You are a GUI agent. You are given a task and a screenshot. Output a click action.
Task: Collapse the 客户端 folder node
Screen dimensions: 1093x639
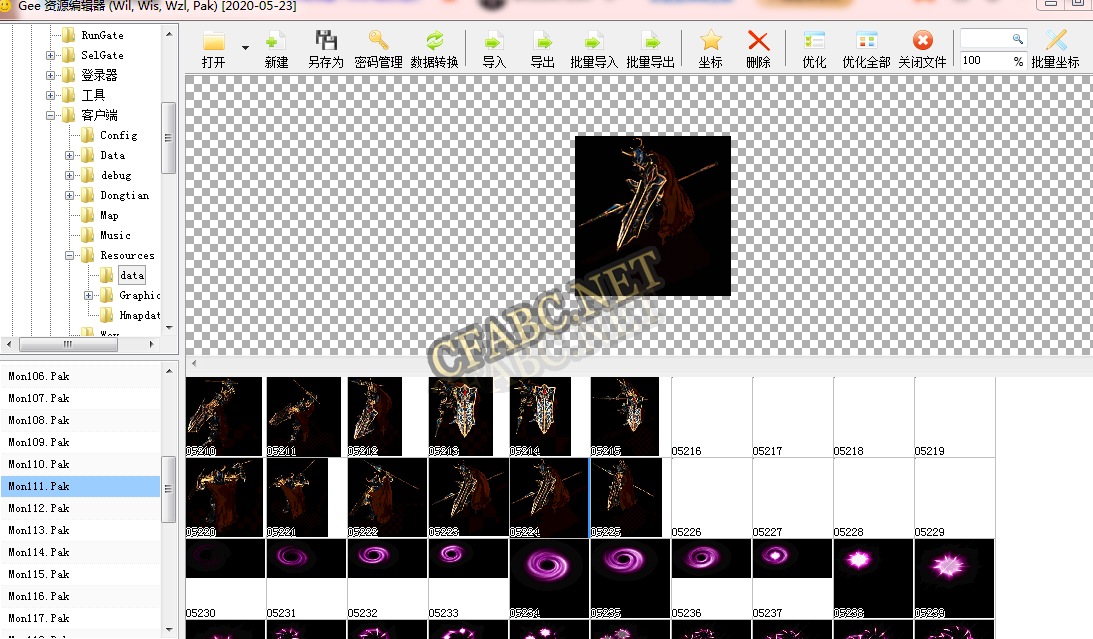point(50,116)
